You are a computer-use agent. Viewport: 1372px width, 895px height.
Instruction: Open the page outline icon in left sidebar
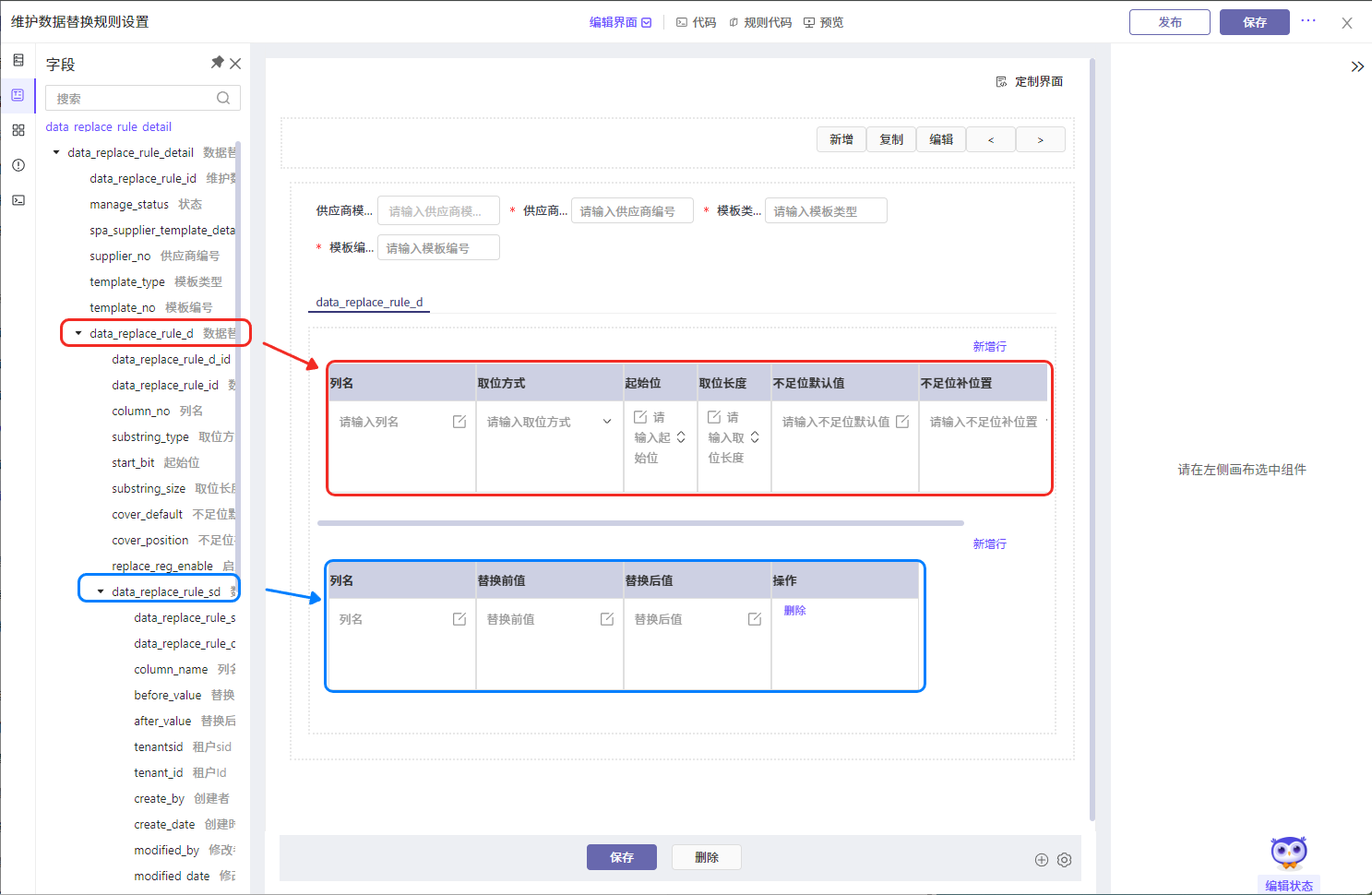pos(18,60)
